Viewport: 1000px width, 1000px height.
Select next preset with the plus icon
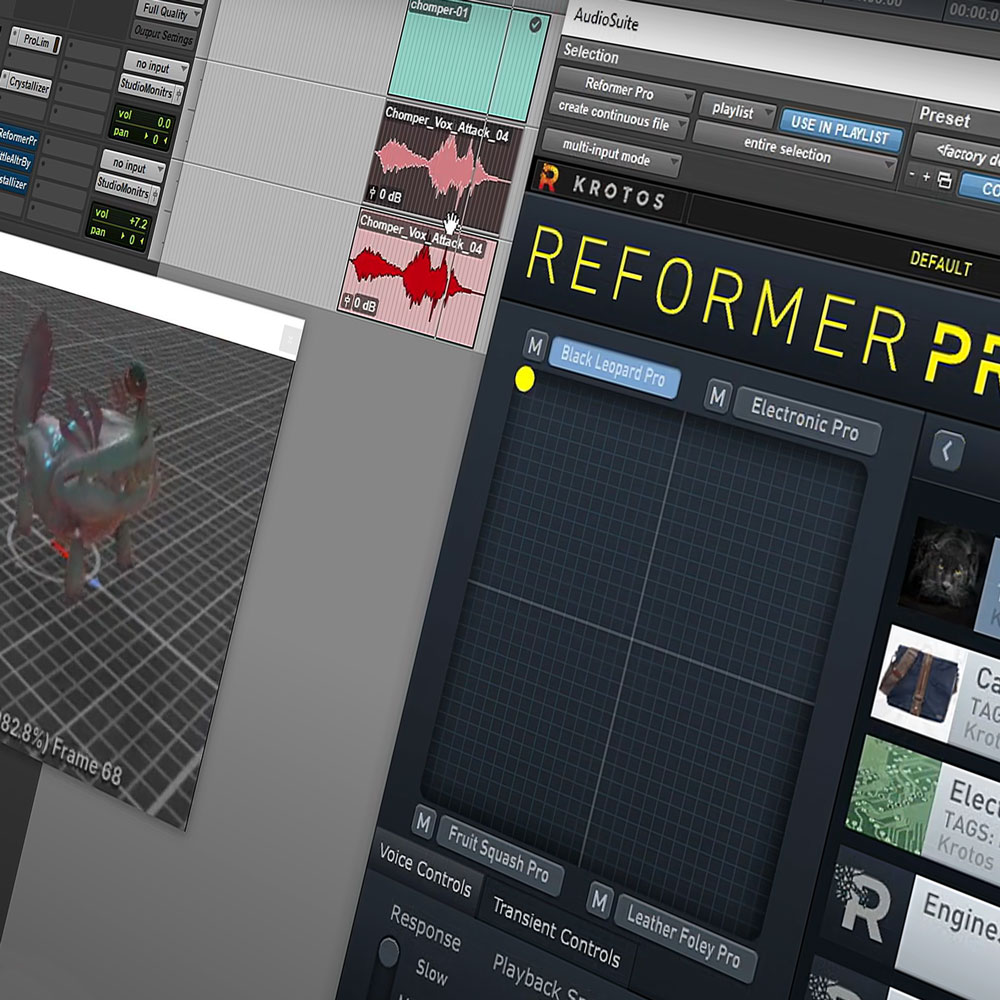coord(927,177)
